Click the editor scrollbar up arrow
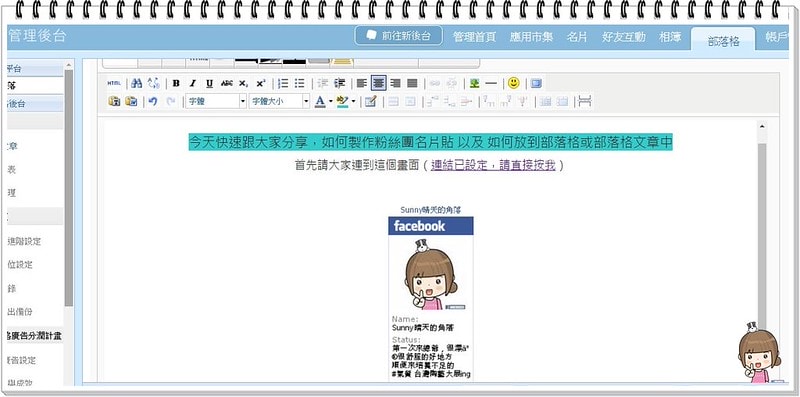 tap(762, 126)
